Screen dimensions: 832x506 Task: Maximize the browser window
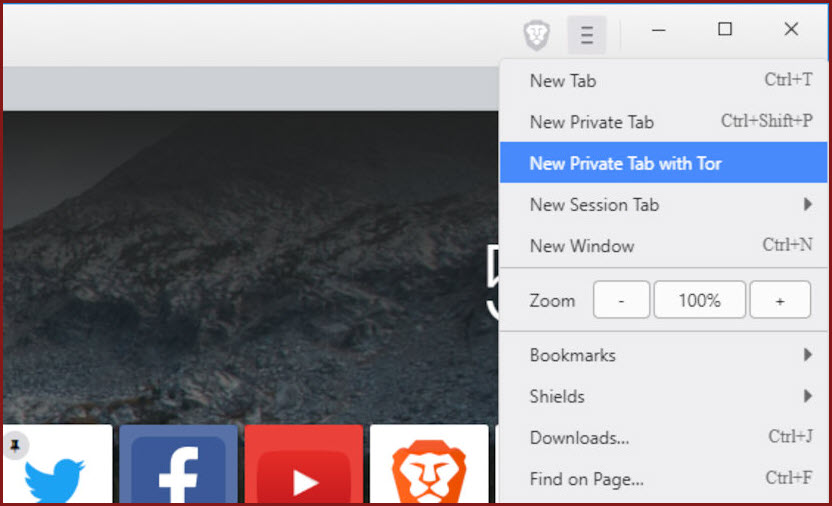725,30
